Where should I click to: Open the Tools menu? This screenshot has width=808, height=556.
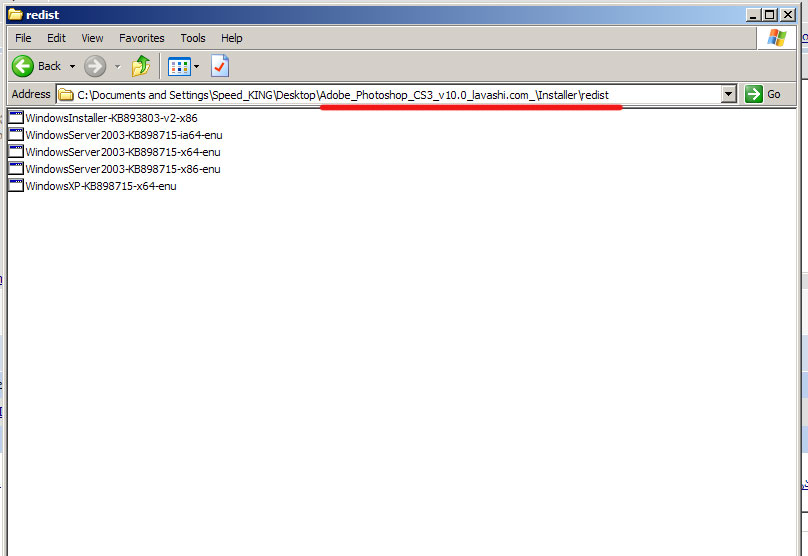[x=193, y=38]
